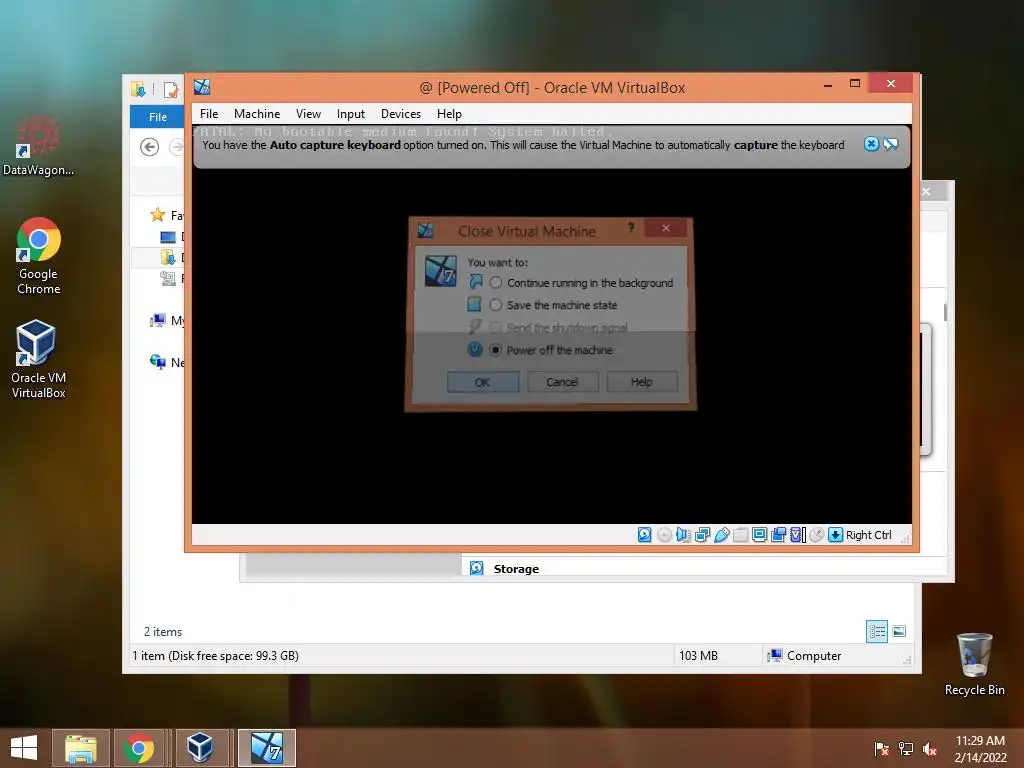Screen dimensions: 1024x768
Task: Open the Input menu
Action: coord(351,114)
